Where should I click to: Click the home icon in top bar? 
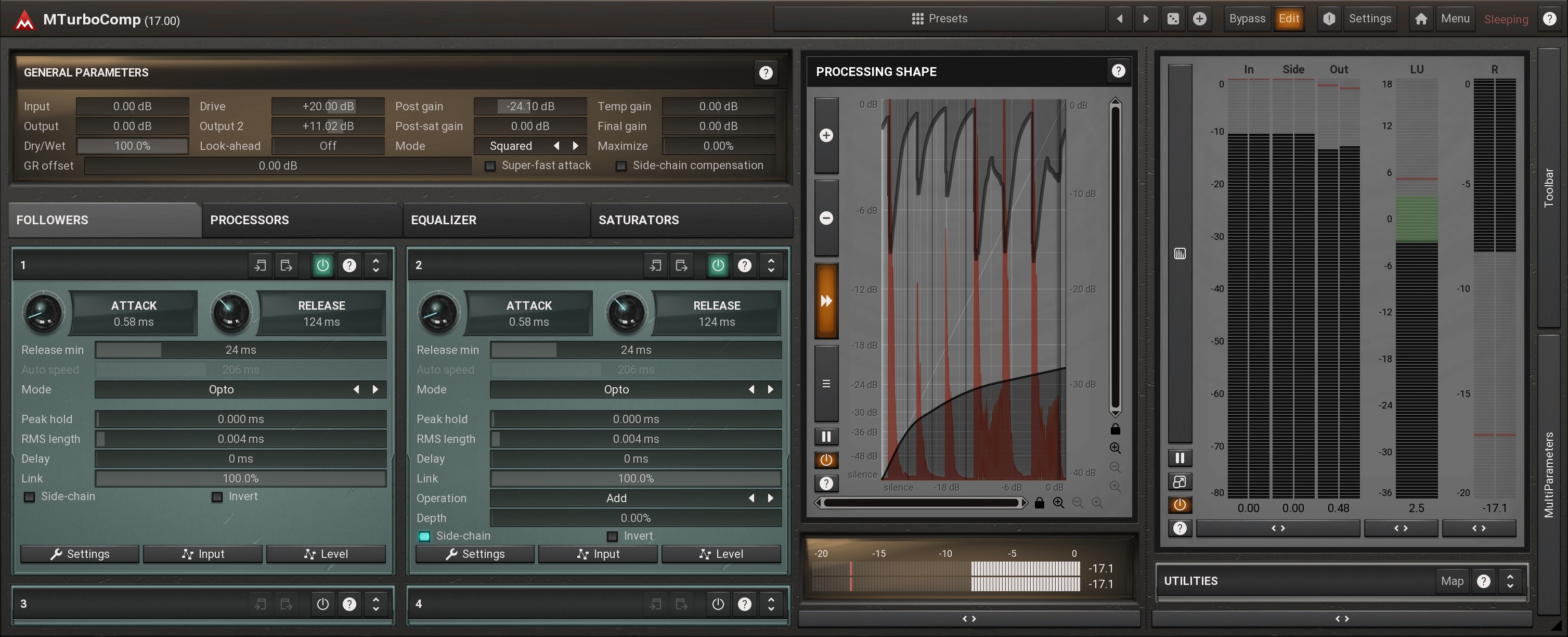click(x=1421, y=19)
